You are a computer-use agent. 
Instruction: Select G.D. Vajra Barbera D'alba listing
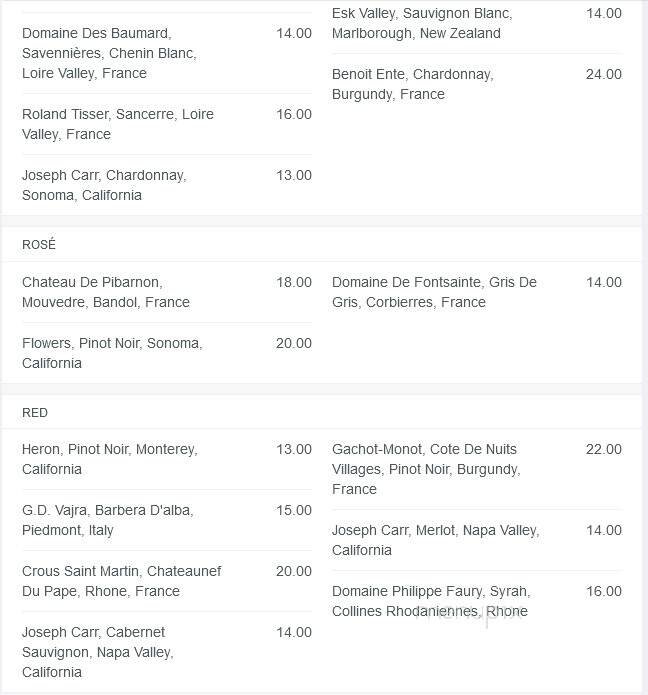coord(108,520)
